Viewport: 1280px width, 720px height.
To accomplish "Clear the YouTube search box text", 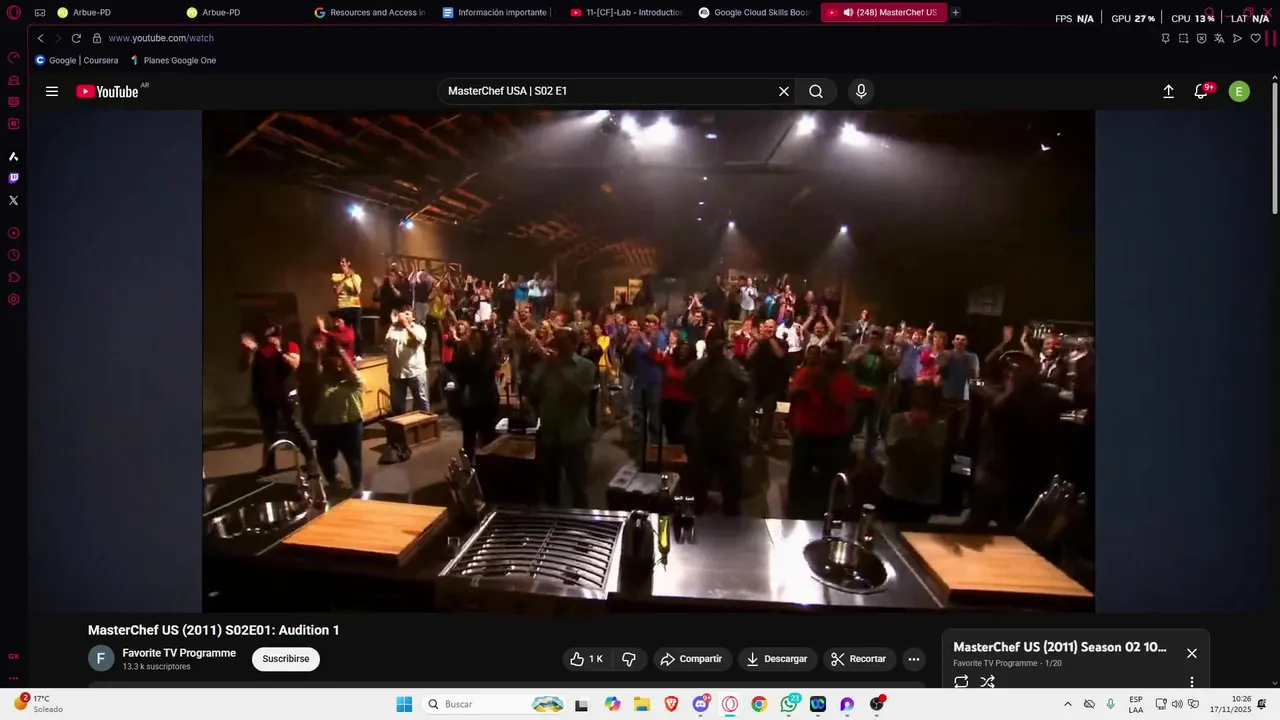I will coord(784,91).
